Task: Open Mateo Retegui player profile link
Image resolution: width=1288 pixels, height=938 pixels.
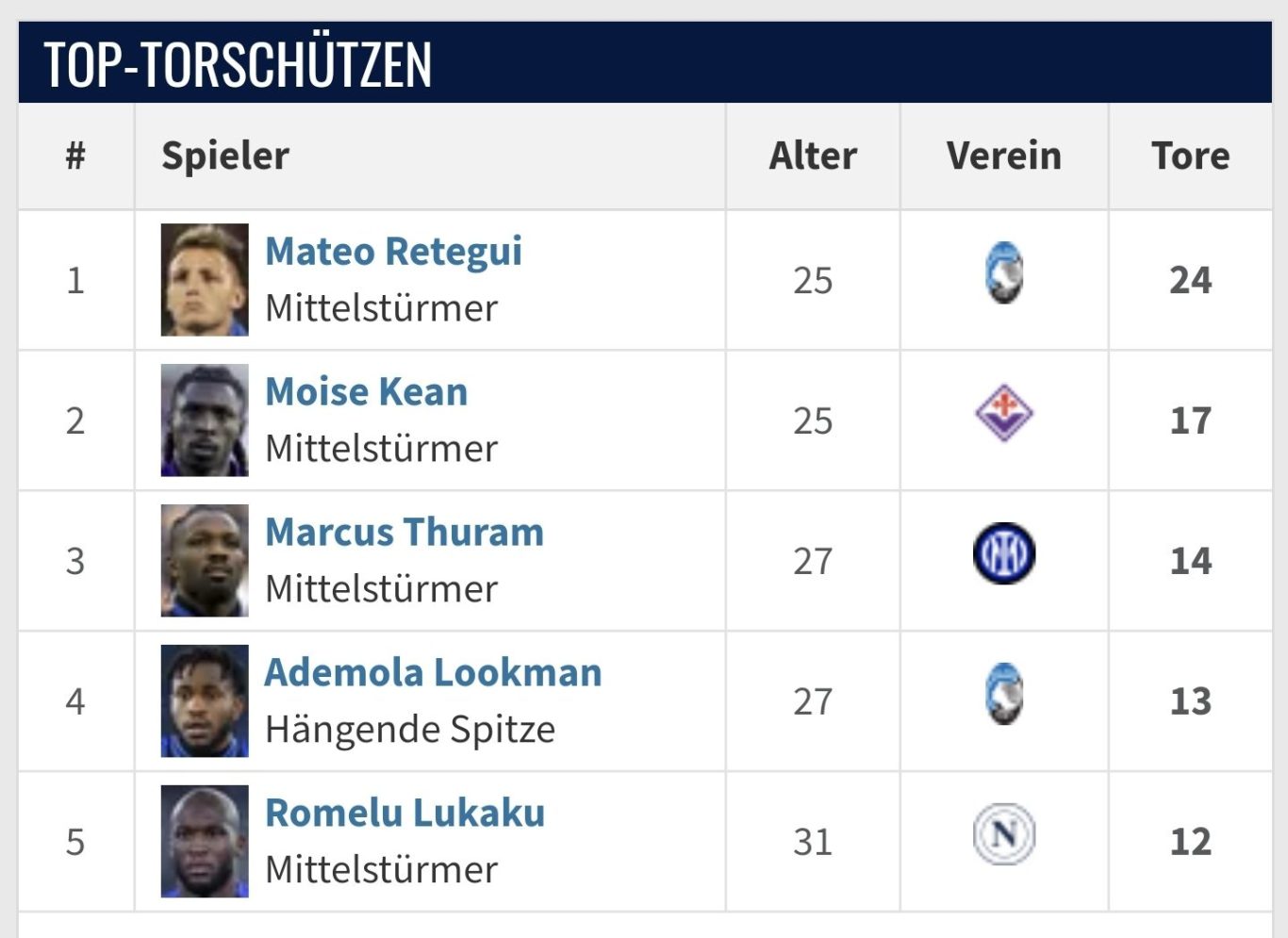Action: point(393,252)
